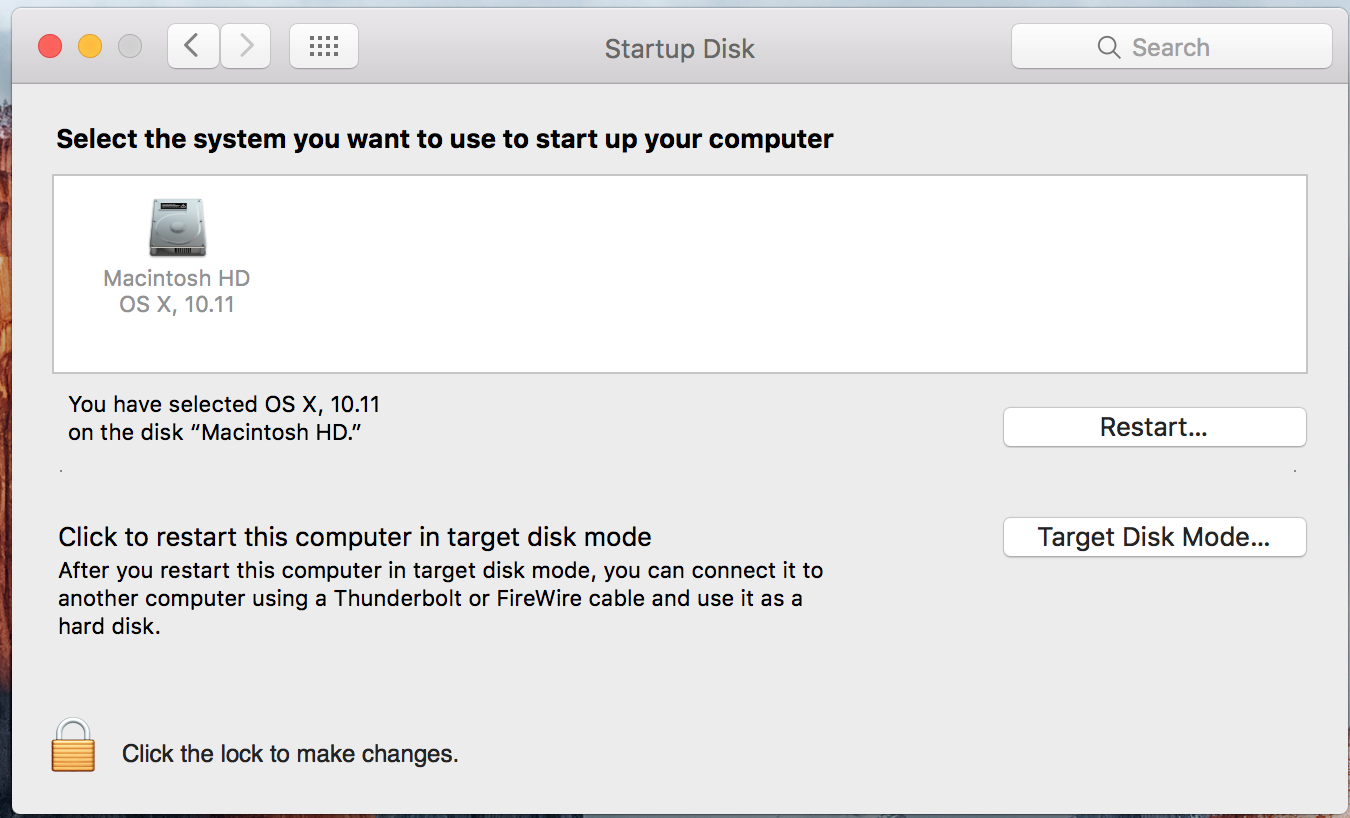Click the "OS X, 10.11" version label
The width and height of the screenshot is (1350, 818).
[177, 304]
